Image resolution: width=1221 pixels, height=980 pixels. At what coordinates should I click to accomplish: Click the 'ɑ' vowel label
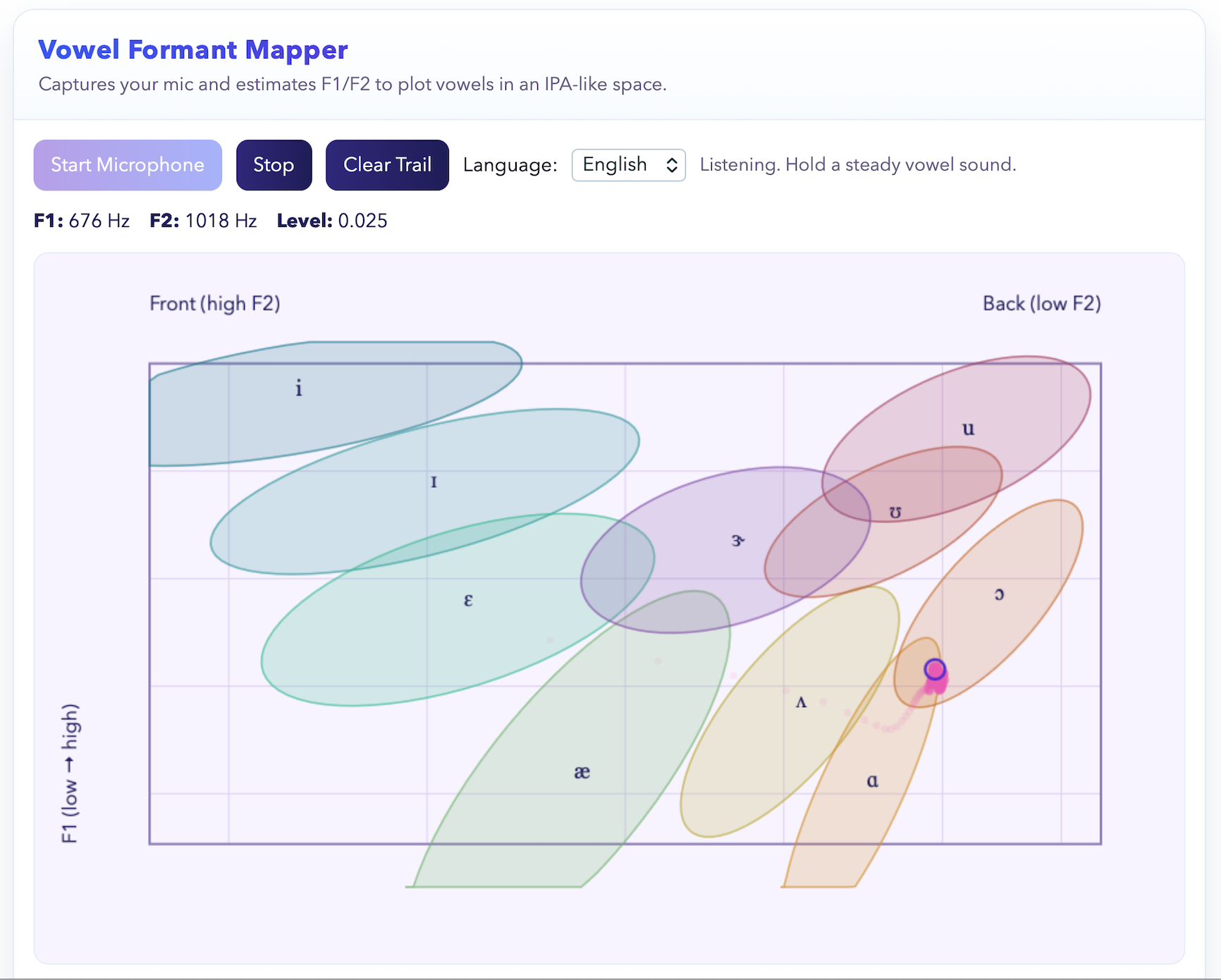click(x=872, y=780)
